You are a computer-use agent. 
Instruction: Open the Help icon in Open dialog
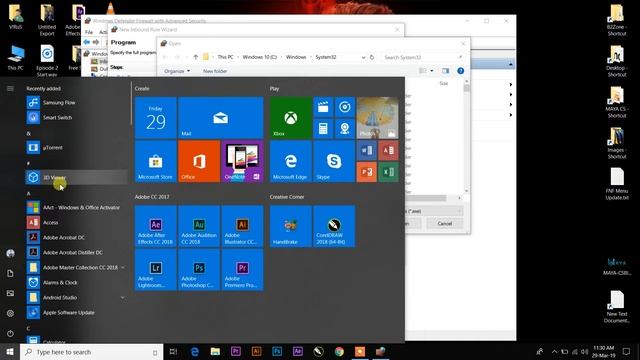coord(460,71)
